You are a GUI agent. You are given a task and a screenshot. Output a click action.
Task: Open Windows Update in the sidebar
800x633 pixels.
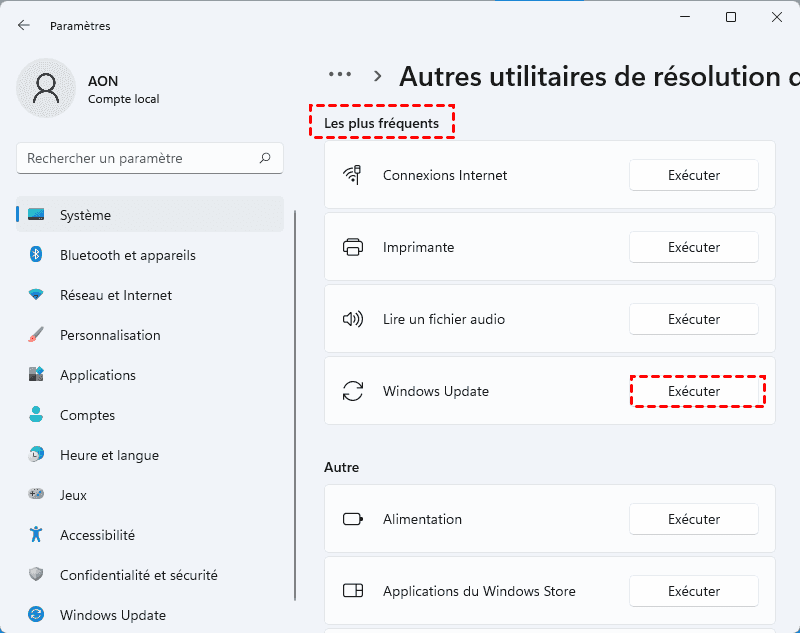[x=112, y=615]
